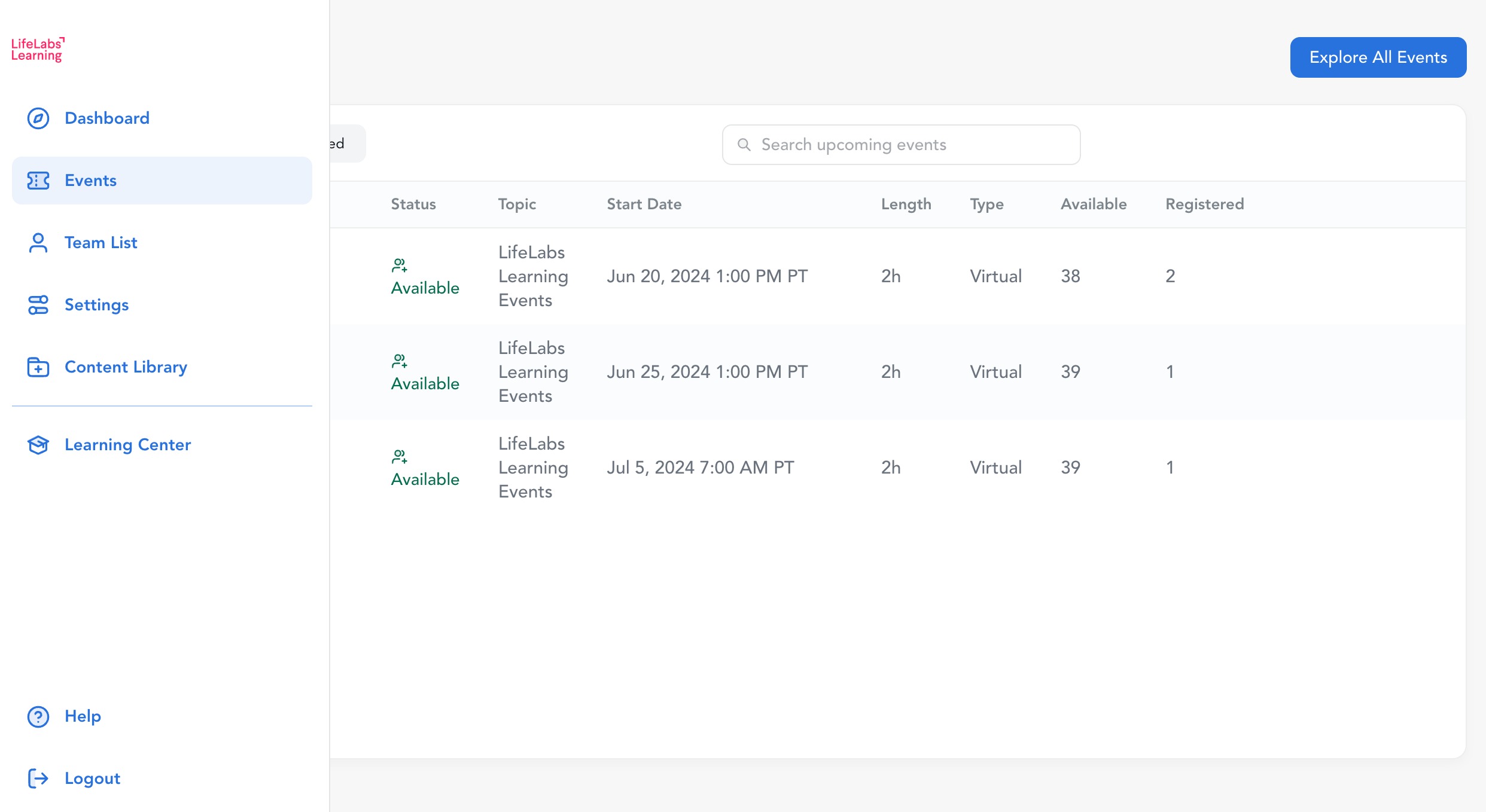This screenshot has height=812, width=1486.
Task: Click the Help question mark icon
Action: tap(38, 716)
